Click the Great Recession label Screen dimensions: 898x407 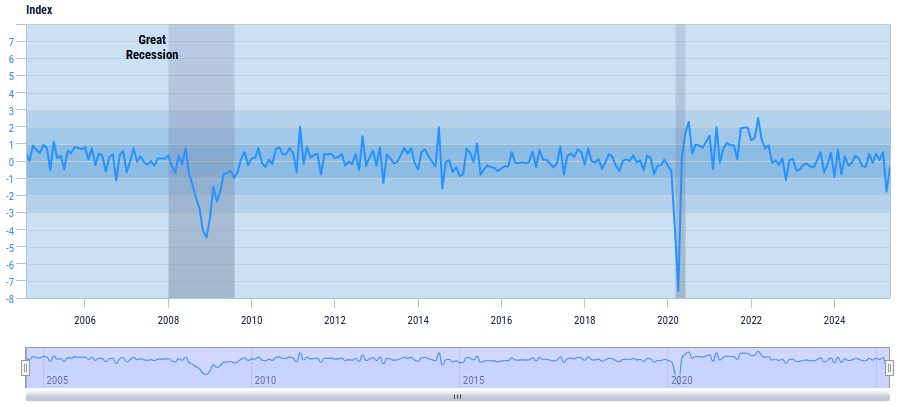152,48
